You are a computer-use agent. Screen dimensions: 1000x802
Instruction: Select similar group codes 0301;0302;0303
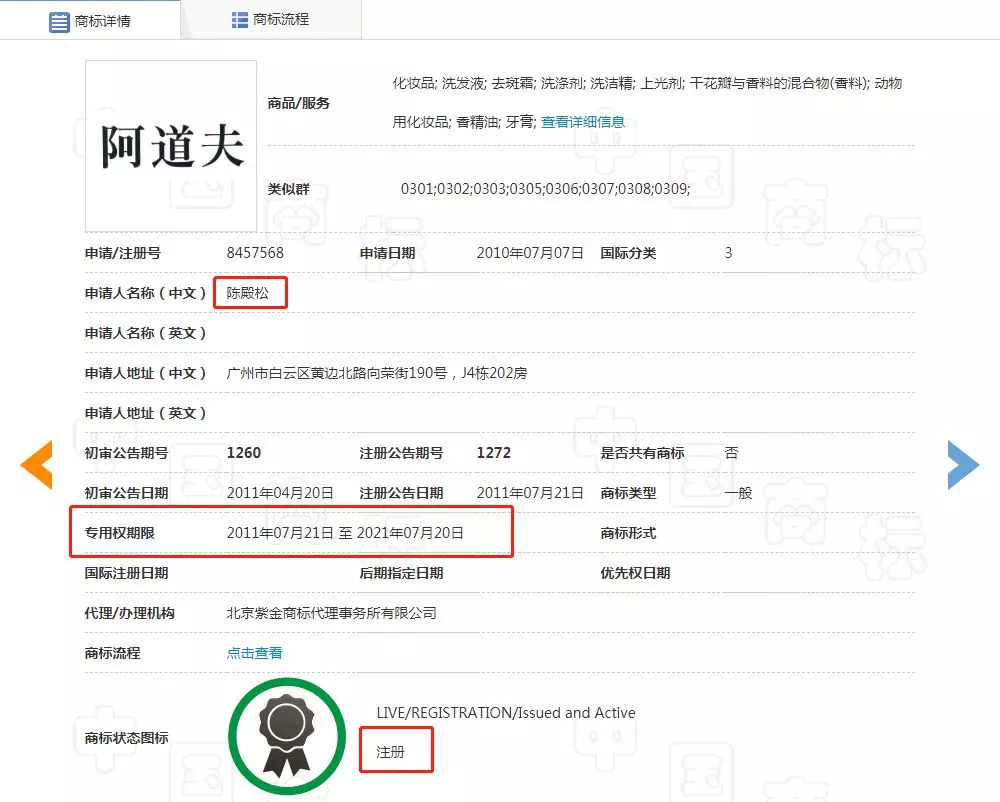click(x=545, y=189)
